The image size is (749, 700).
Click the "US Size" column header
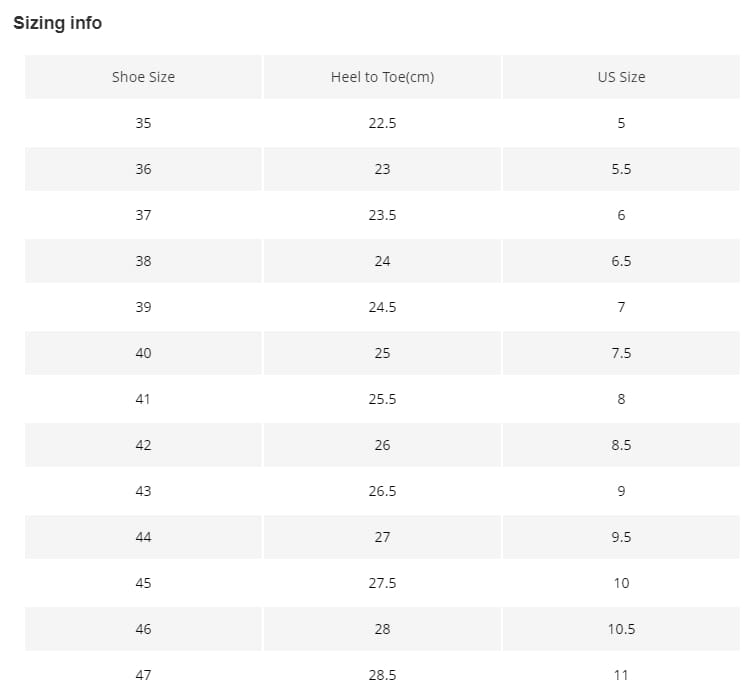coord(621,77)
